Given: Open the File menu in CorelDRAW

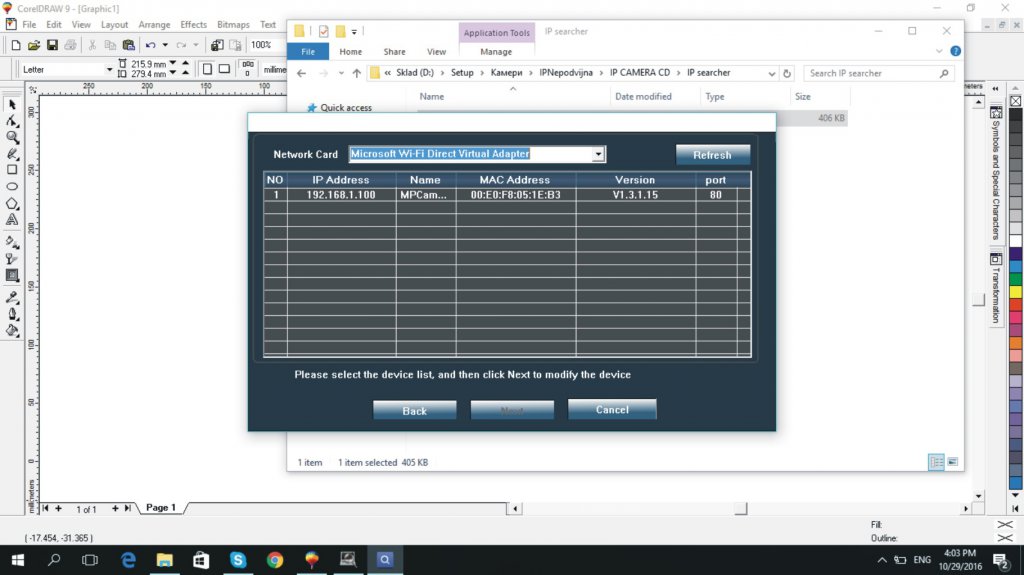Looking at the screenshot, I should click(x=29, y=24).
